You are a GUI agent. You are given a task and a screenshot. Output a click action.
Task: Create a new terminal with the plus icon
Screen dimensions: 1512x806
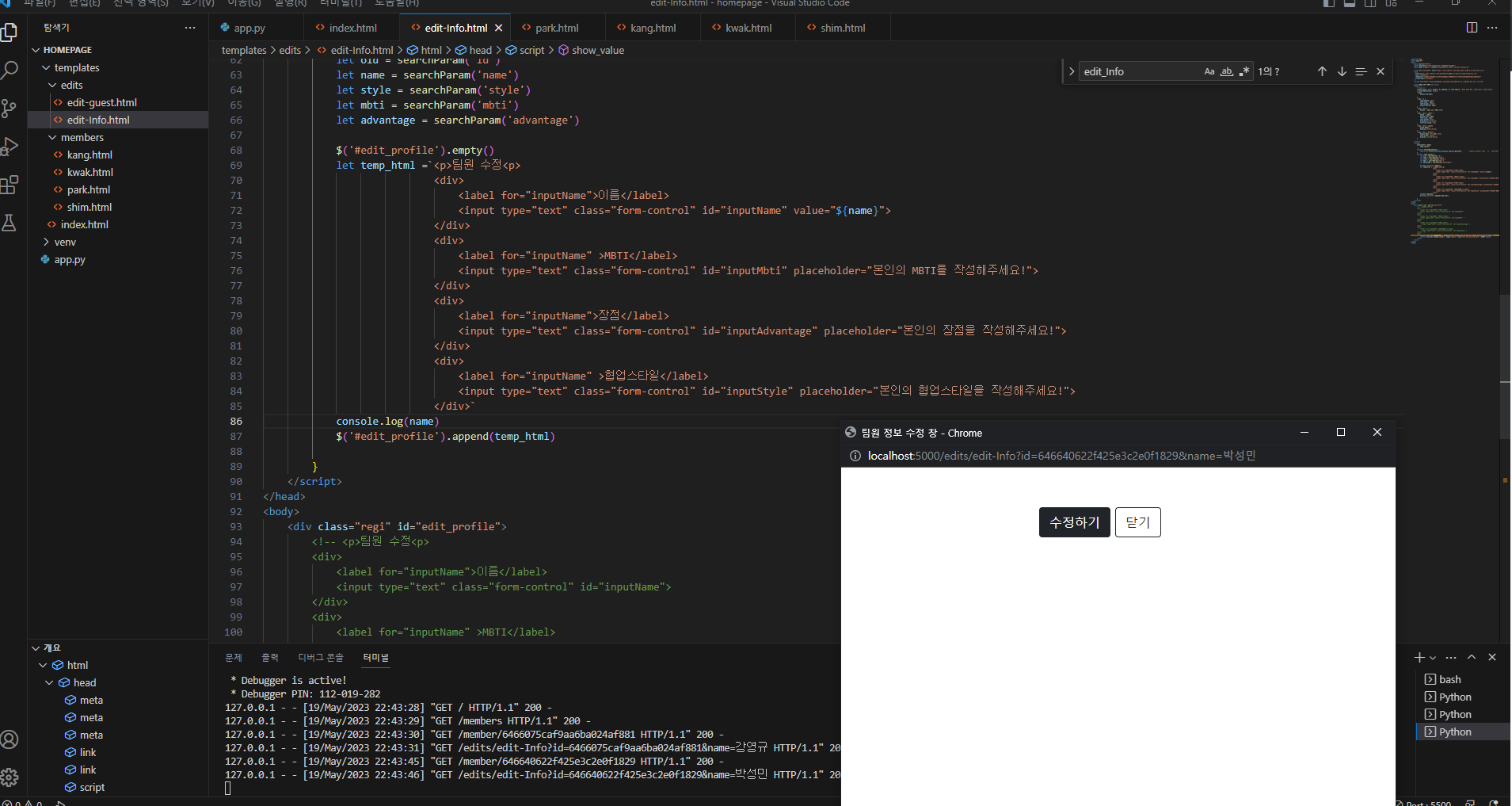click(x=1419, y=657)
